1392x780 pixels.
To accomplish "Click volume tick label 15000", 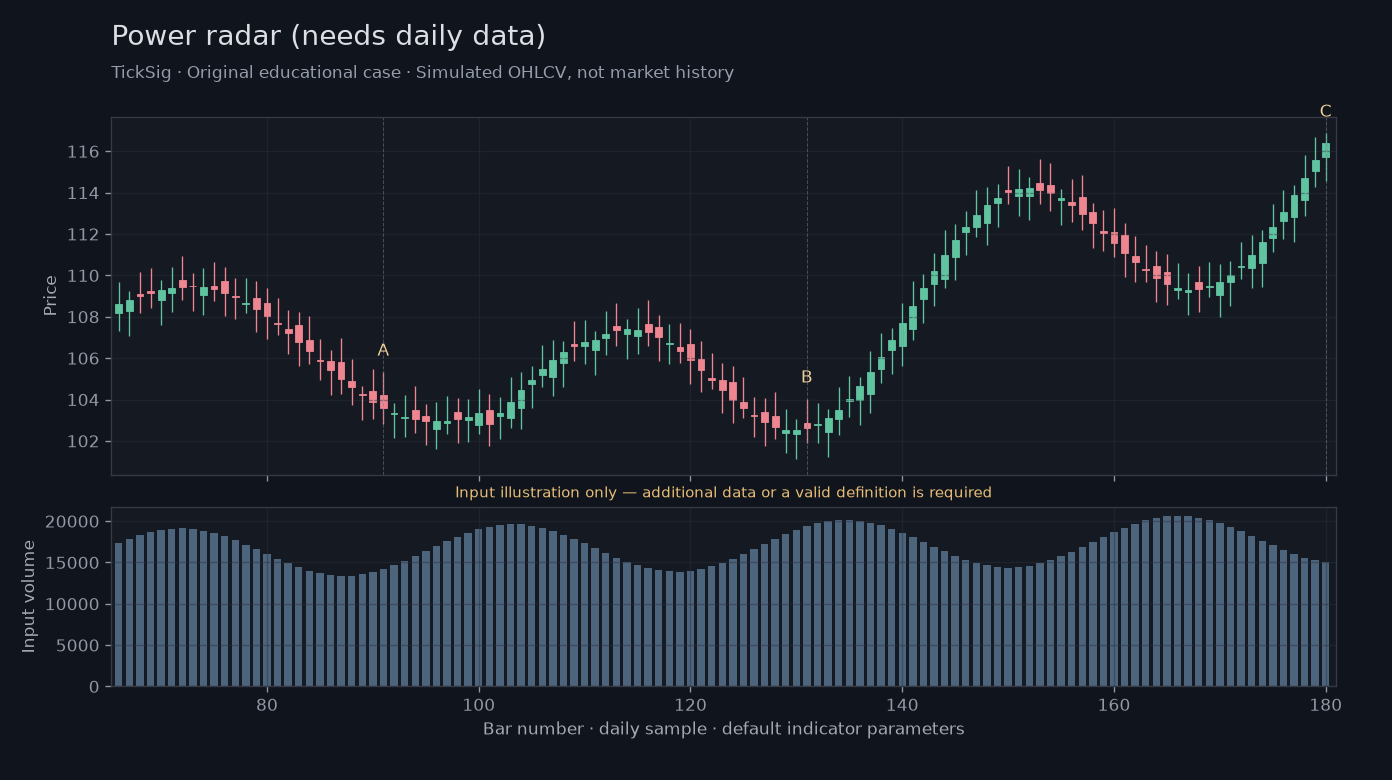I will [74, 563].
